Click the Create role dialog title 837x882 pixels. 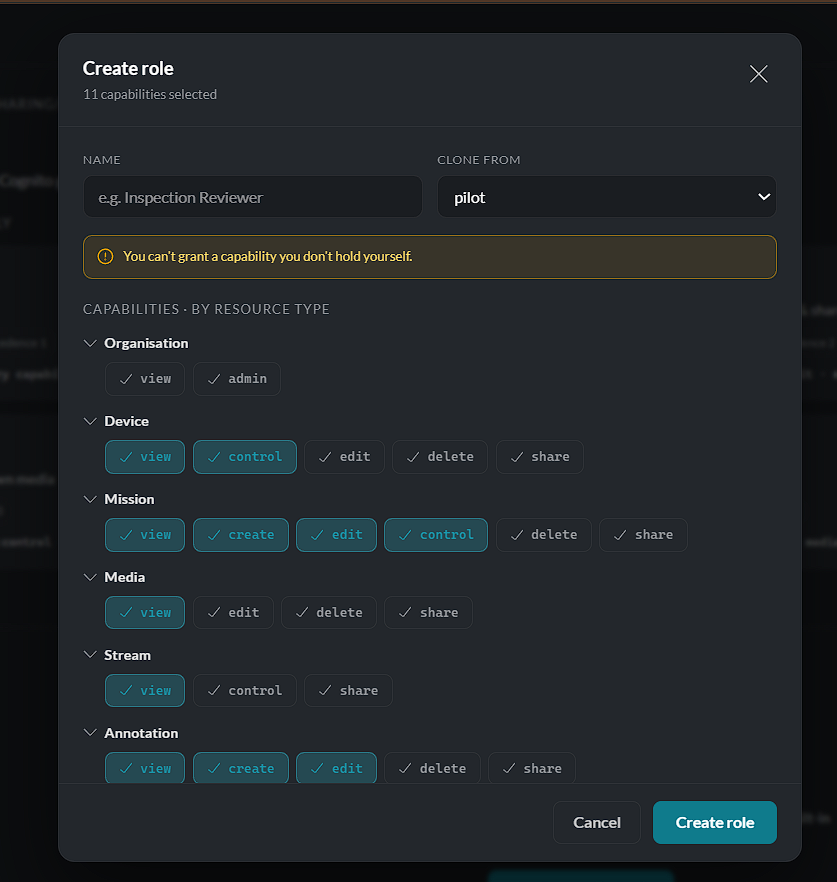[128, 69]
